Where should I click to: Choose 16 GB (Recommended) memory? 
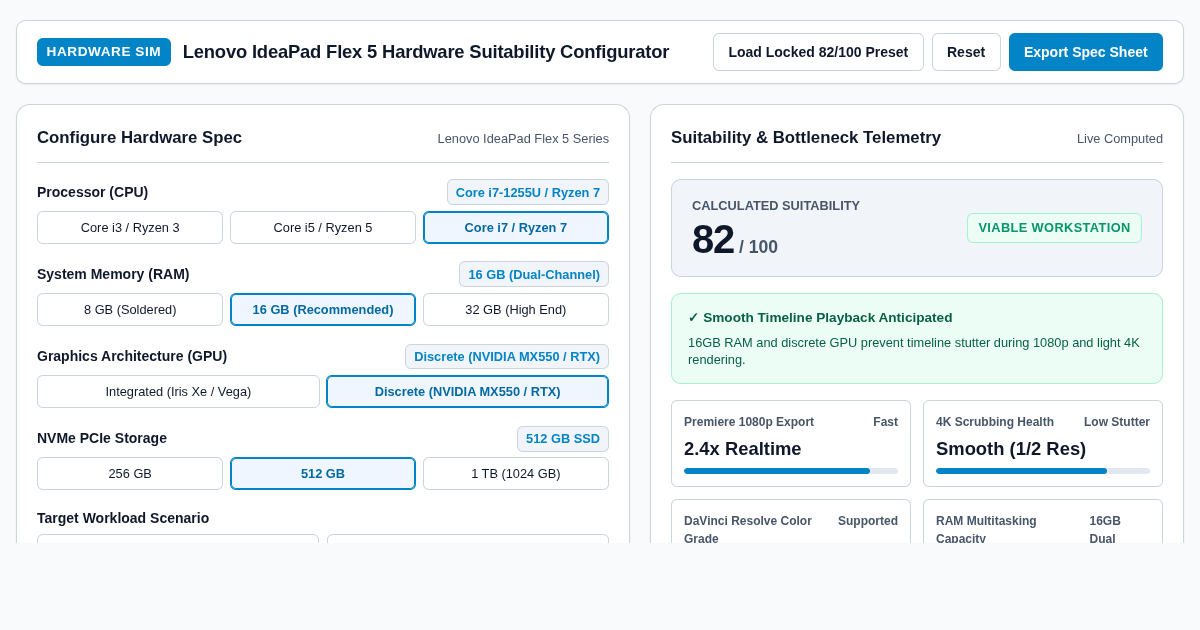323,309
